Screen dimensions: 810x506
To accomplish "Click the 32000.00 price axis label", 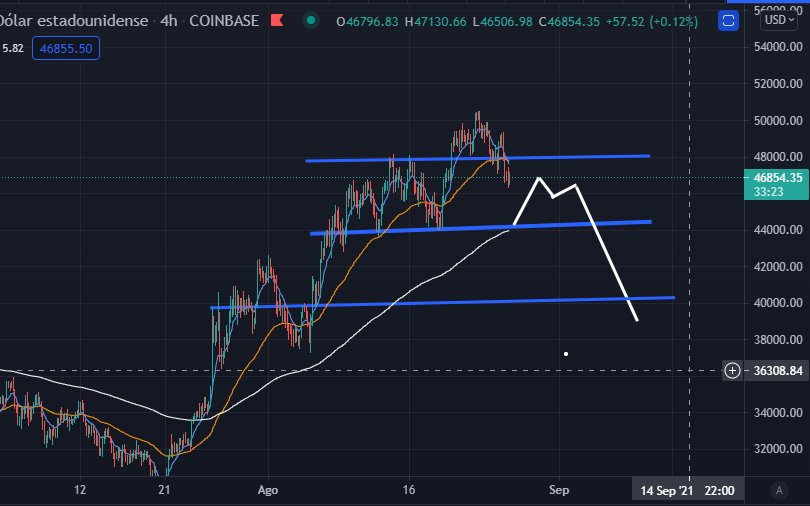I will tap(778, 449).
